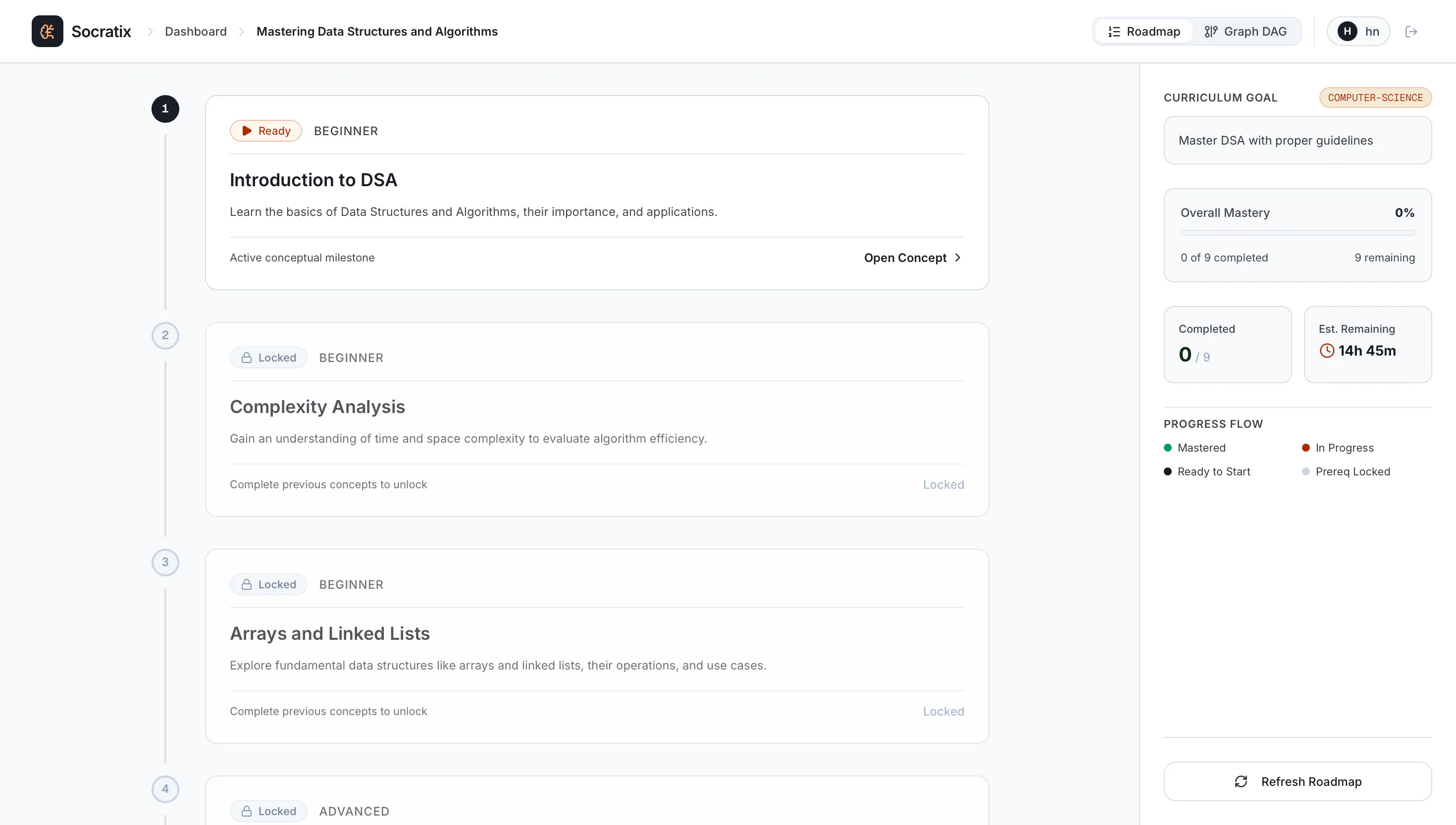This screenshot has height=825, width=1456.
Task: Click the Ready to Start legend label
Action: click(x=1213, y=471)
